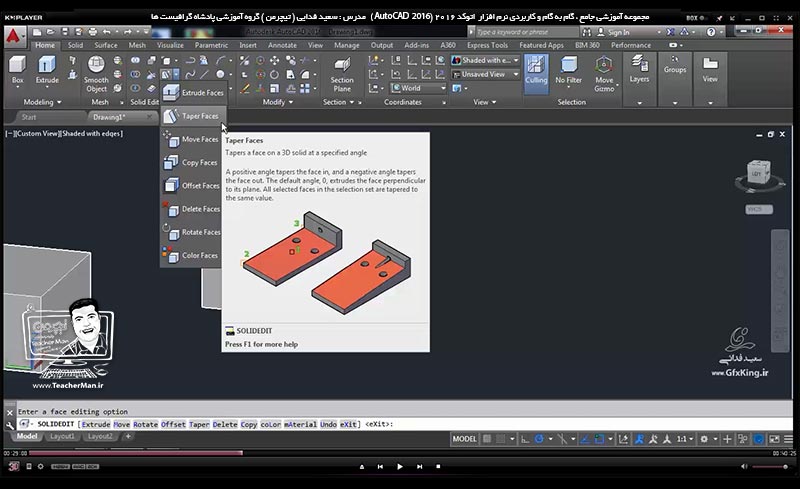Open the Start file tab

click(x=29, y=117)
